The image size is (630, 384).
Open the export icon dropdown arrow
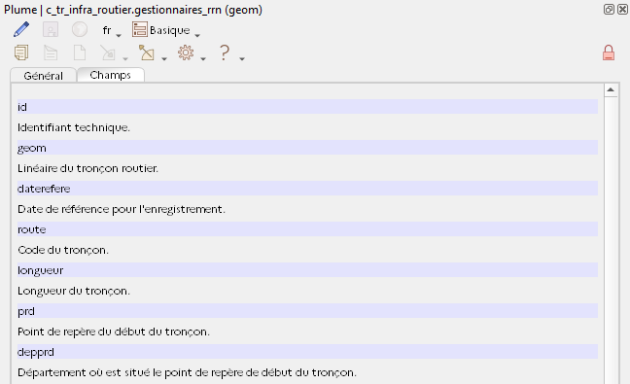coord(164,59)
